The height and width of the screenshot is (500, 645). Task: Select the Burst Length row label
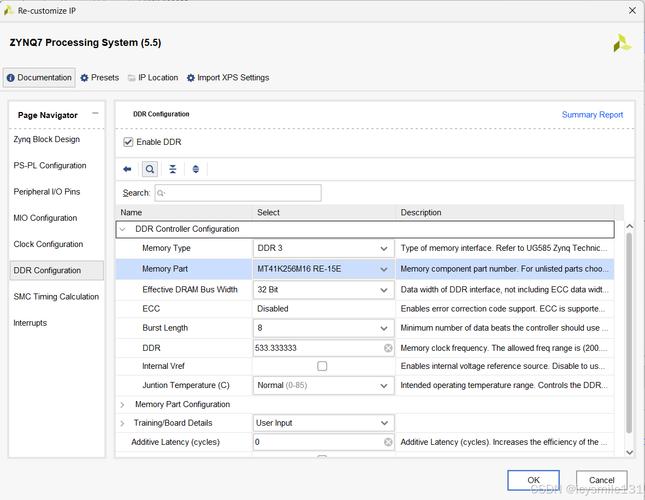tap(165, 328)
